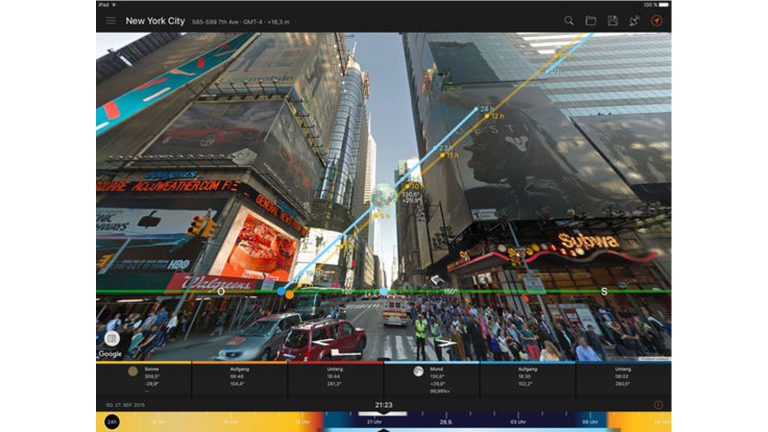Screen dimensions: 768x432
Task: Tap the moonrise Aufgang 18:35 cell
Action: [527, 377]
